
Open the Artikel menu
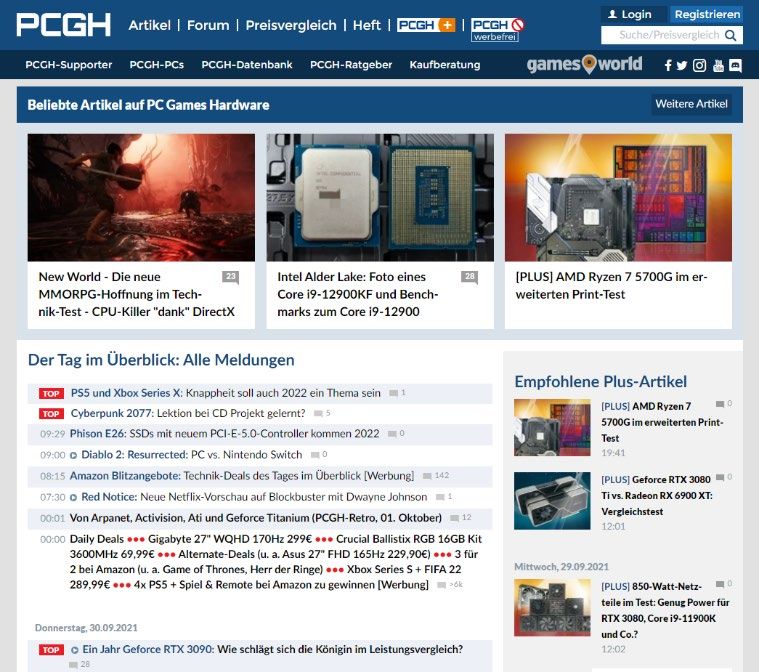[150, 25]
